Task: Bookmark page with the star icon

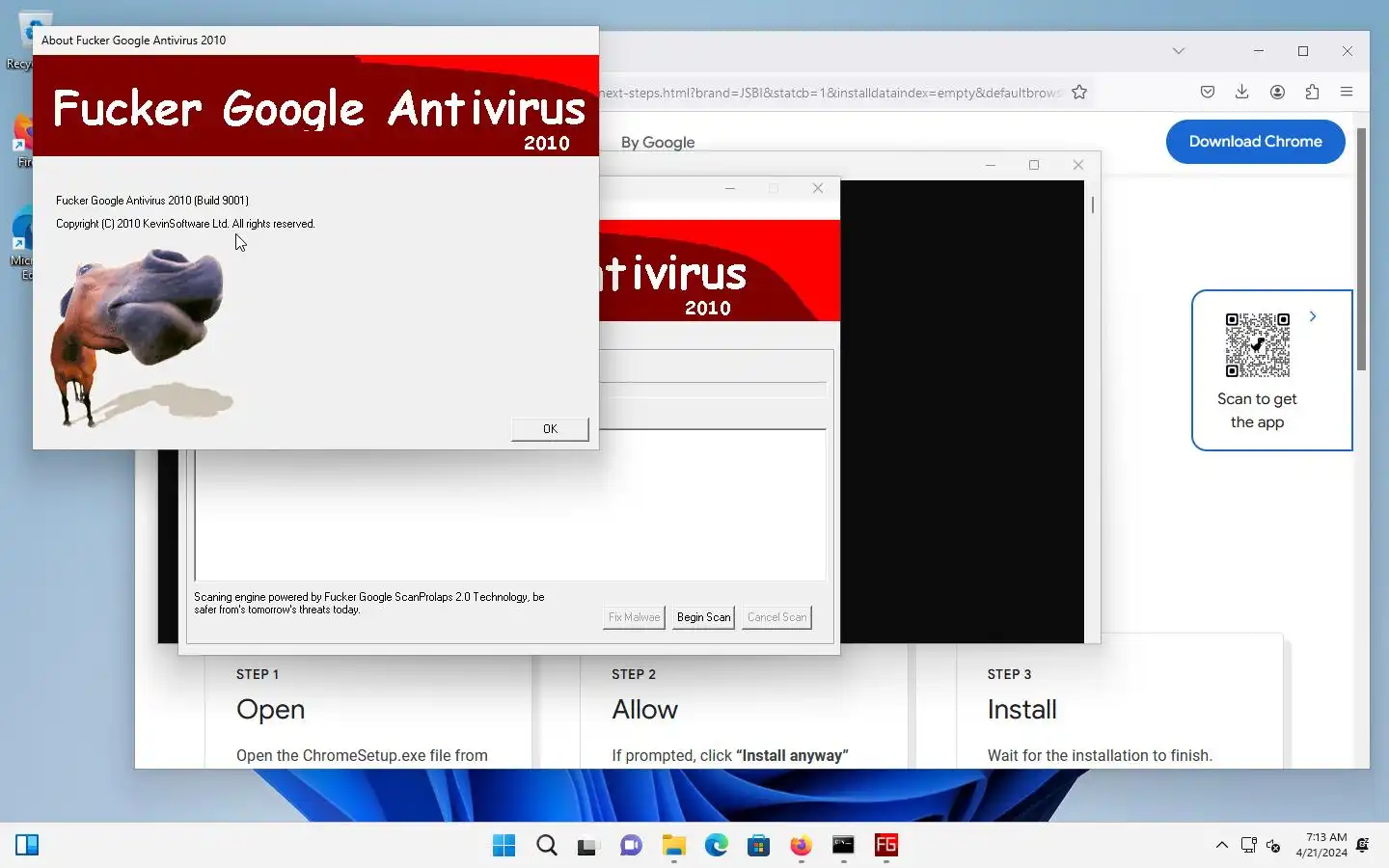Action: 1079,93
